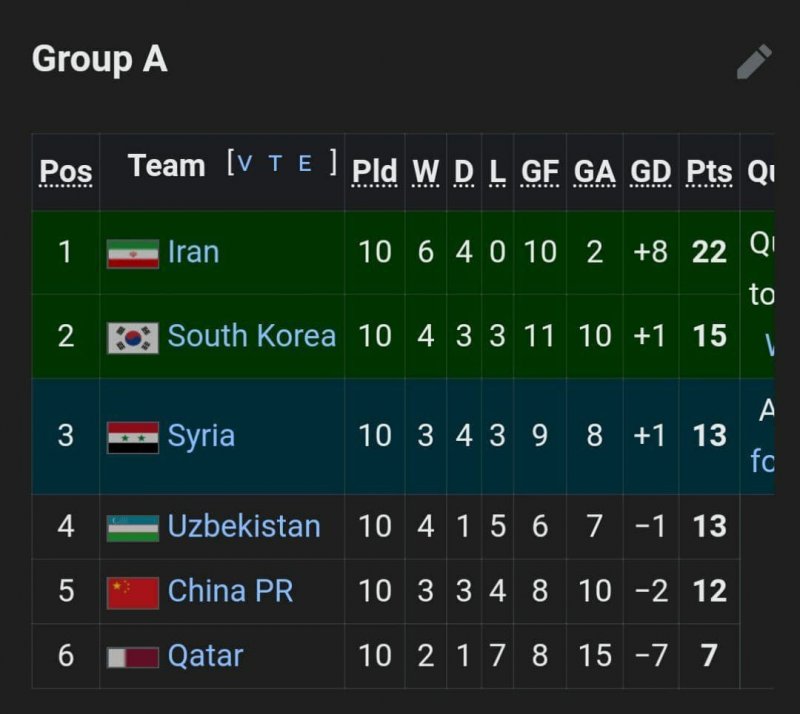Click the Pld column header

pos(375,172)
